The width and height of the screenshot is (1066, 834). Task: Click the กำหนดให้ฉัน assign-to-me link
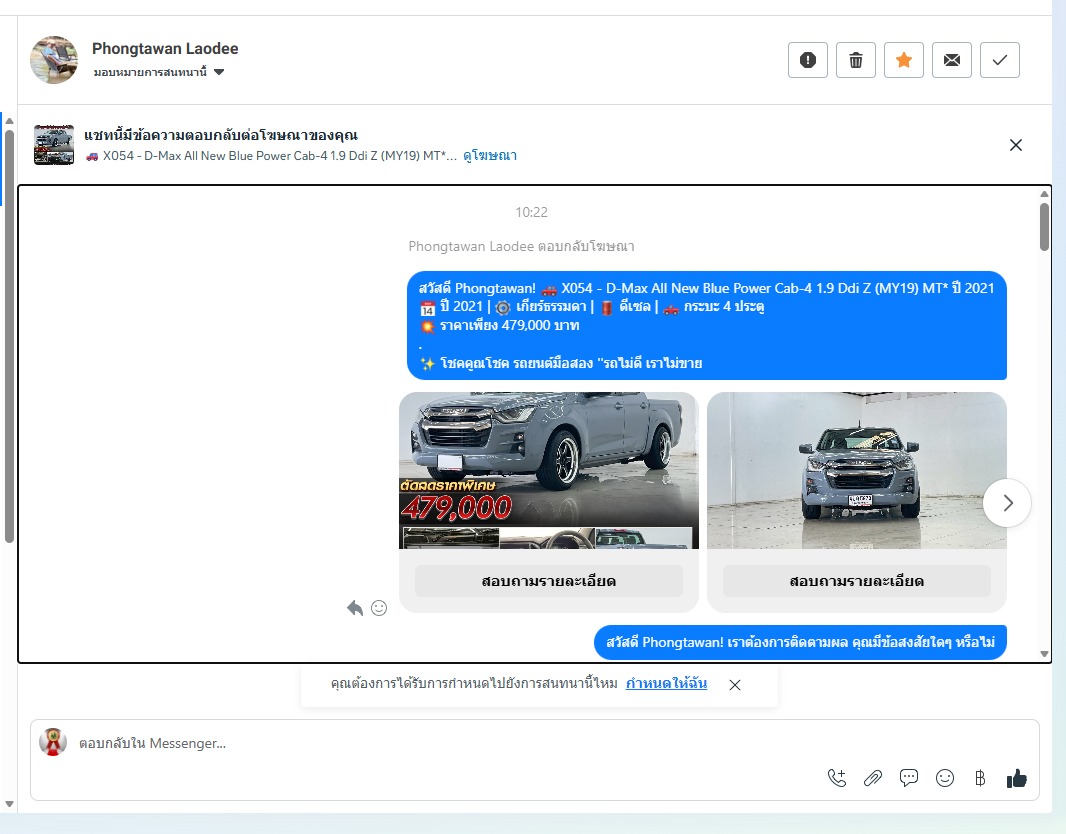point(666,684)
